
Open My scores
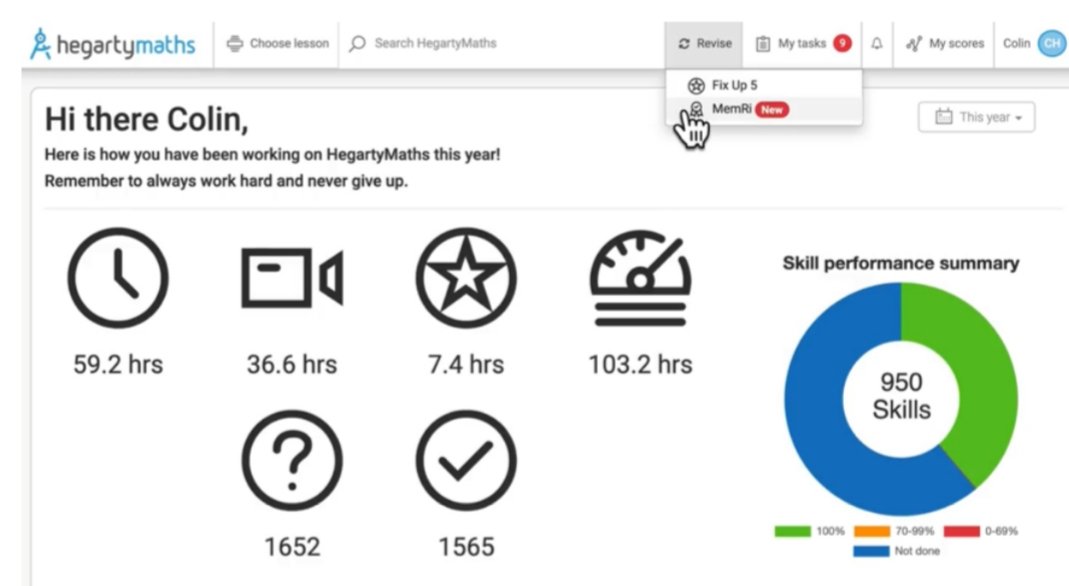944,44
